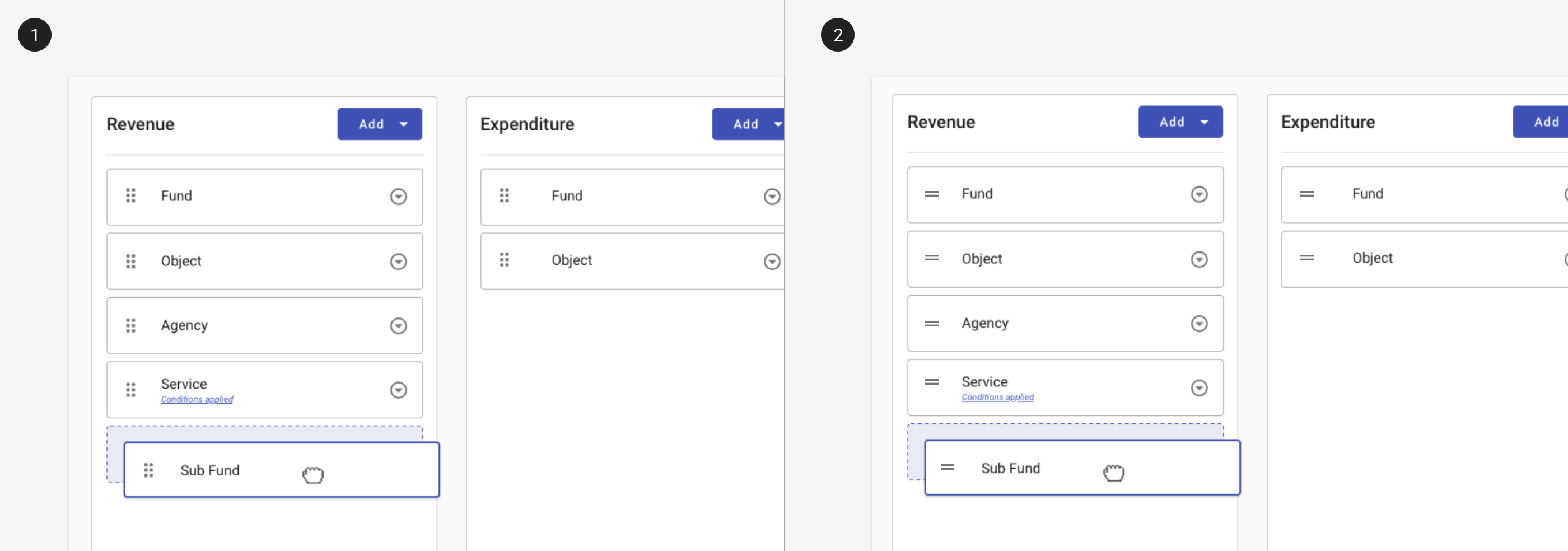The width and height of the screenshot is (1568, 551).
Task: Click the Object label in Revenue panel 2
Action: click(981, 259)
